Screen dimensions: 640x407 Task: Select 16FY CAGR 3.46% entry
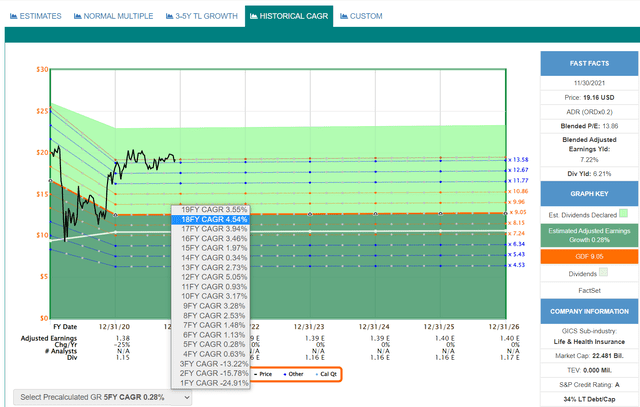point(210,239)
